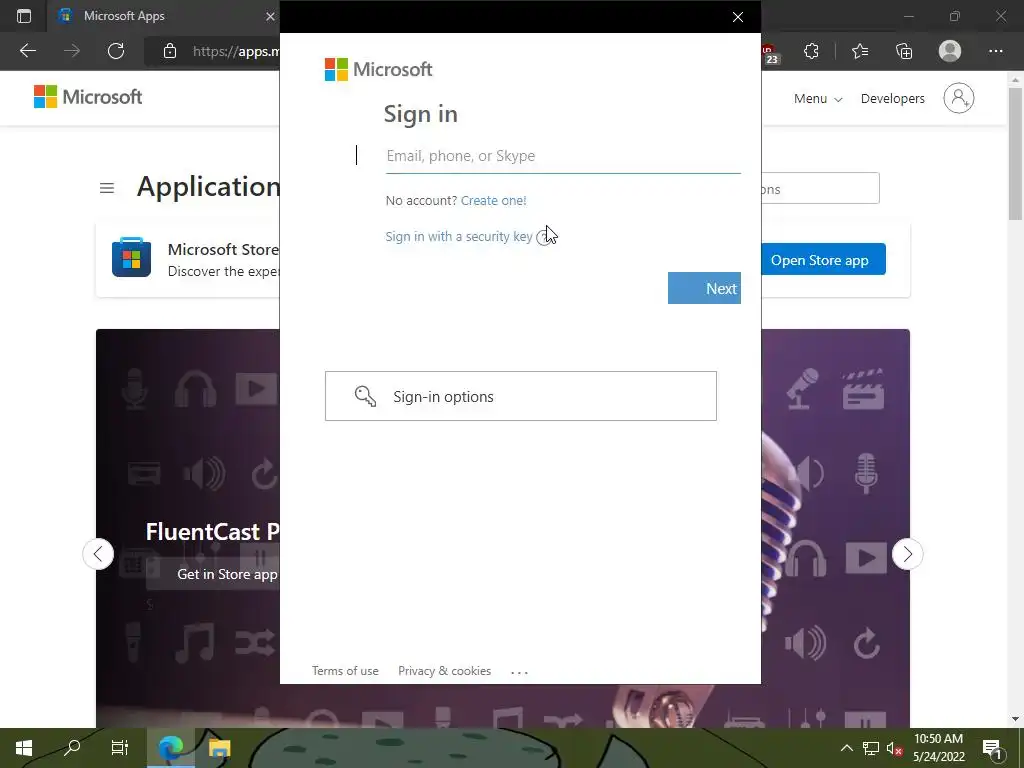The image size is (1024, 768).
Task: Click the page sign-in account icon
Action: 959,98
